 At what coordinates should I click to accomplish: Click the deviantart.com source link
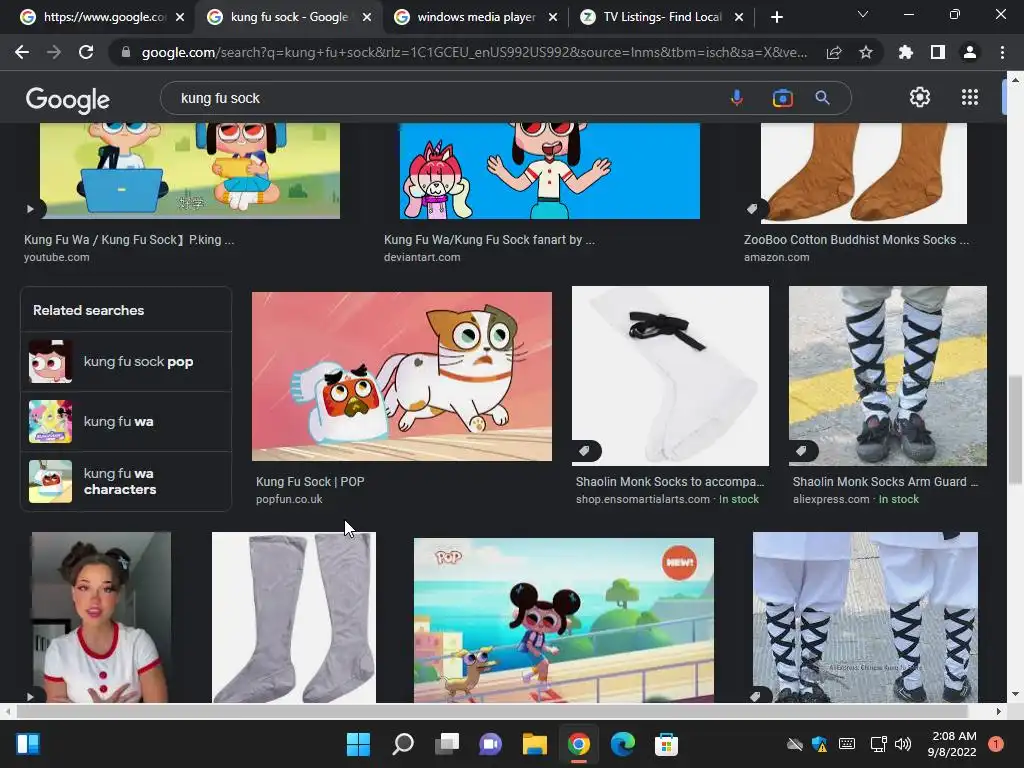tap(422, 257)
